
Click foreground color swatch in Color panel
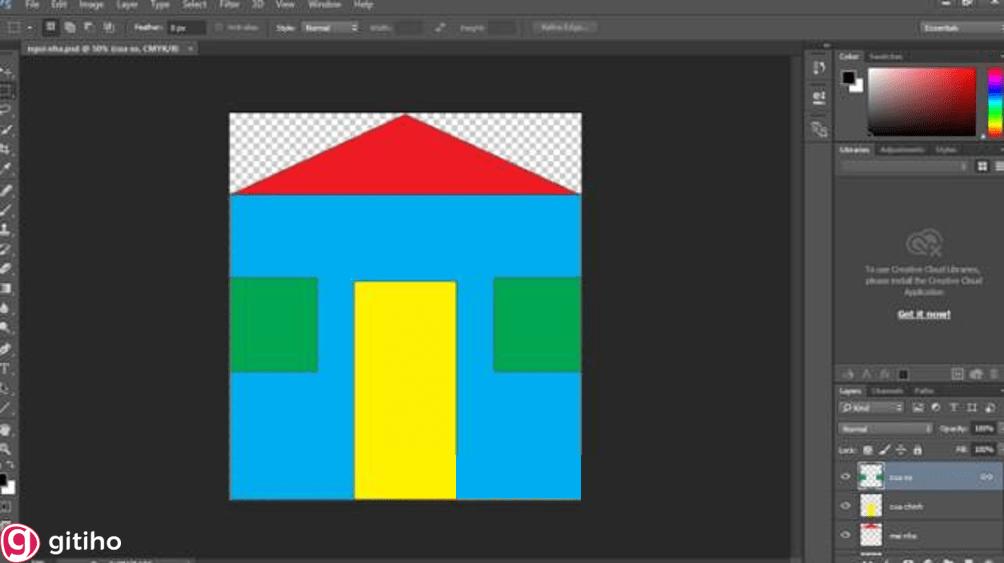848,78
